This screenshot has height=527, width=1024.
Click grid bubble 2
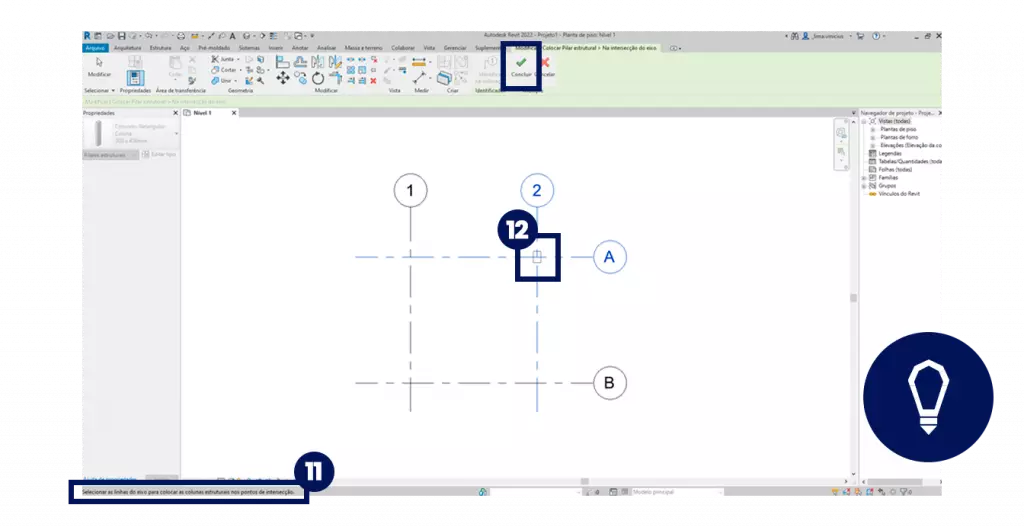pos(537,191)
